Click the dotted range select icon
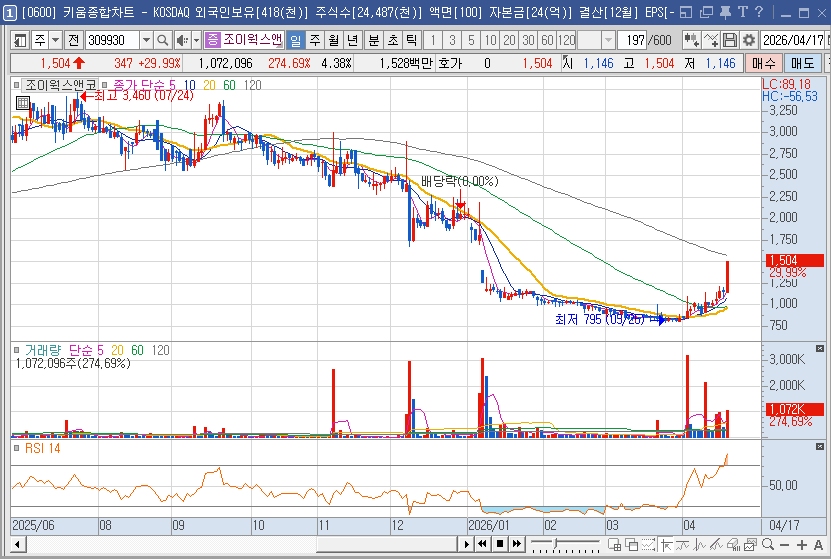This screenshot has height=559, width=831. coord(648,544)
